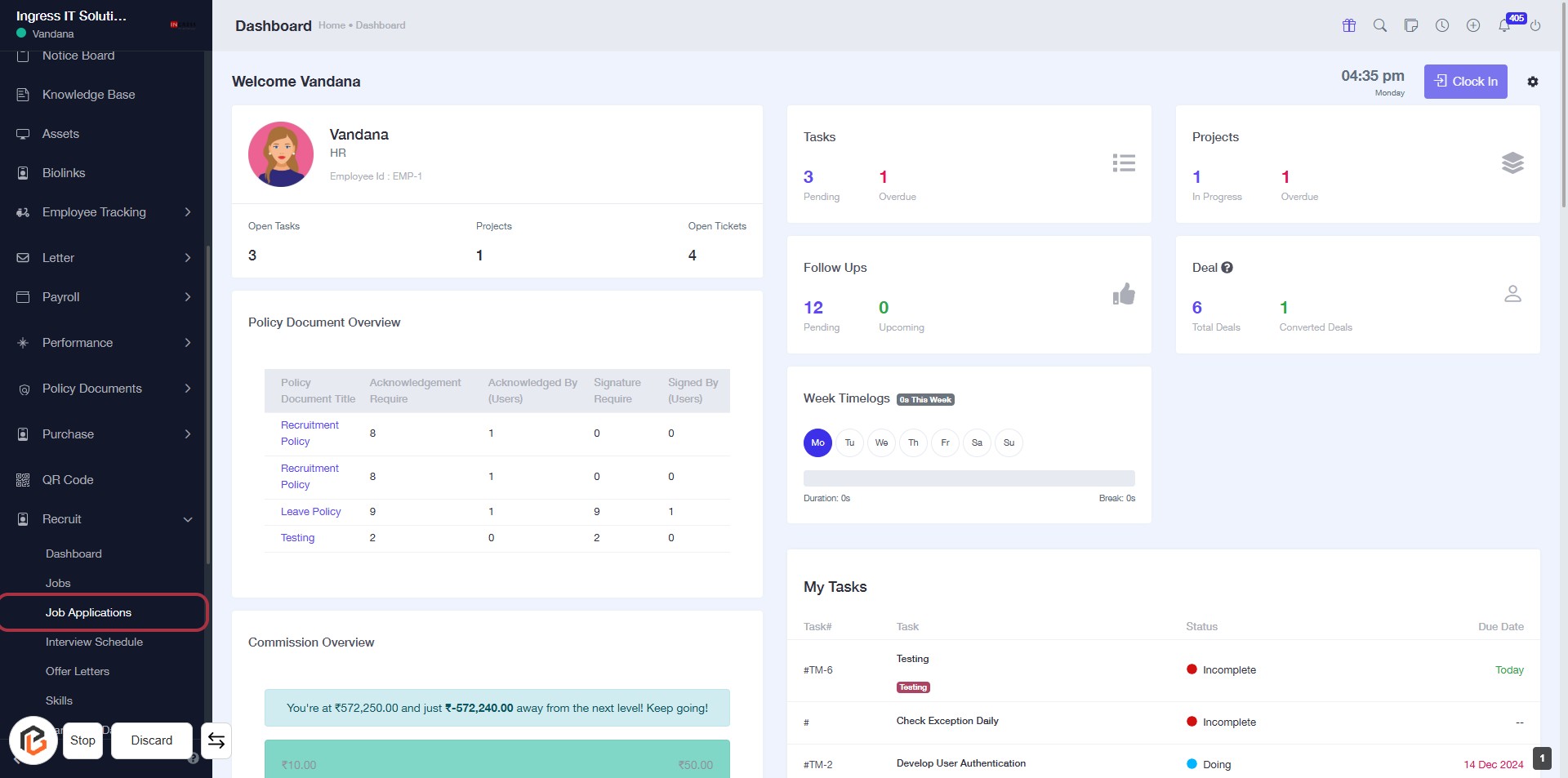Screen dimensions: 1568x778
Task: Click the Discard recording button
Action: 152,740
